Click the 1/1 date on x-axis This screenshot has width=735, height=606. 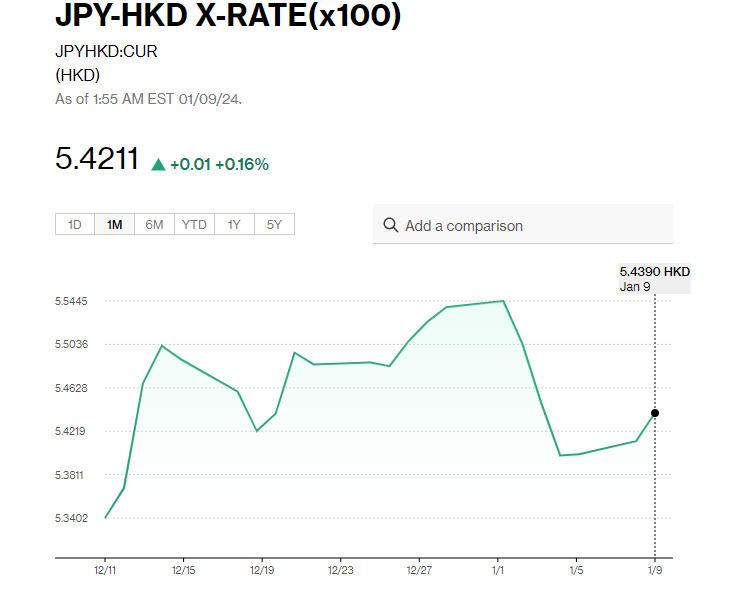[497, 571]
